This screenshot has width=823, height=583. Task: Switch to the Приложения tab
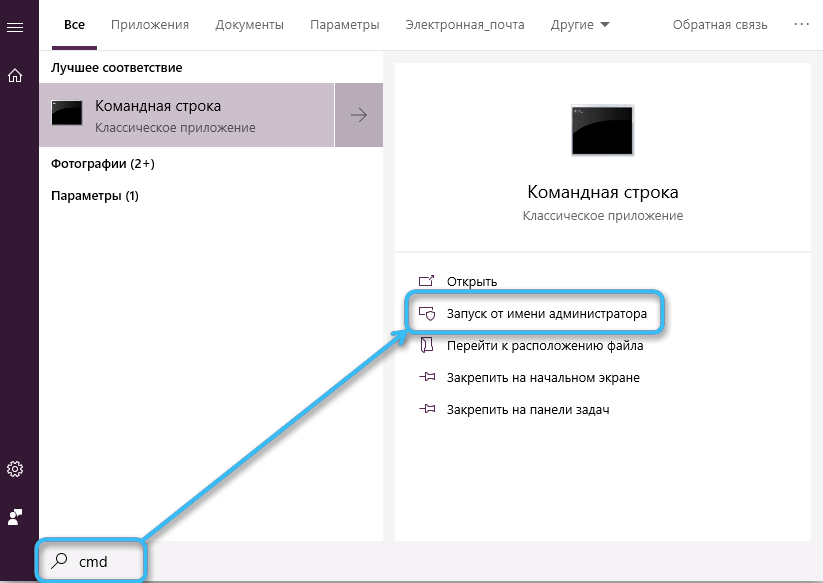pos(148,24)
